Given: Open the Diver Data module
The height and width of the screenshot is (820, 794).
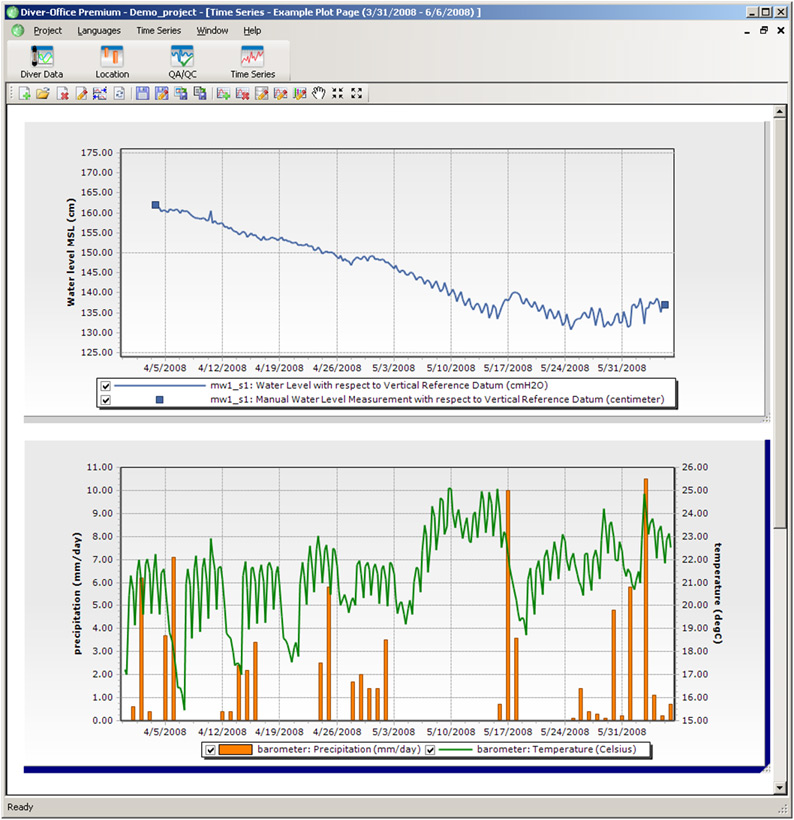Looking at the screenshot, I should [42, 62].
